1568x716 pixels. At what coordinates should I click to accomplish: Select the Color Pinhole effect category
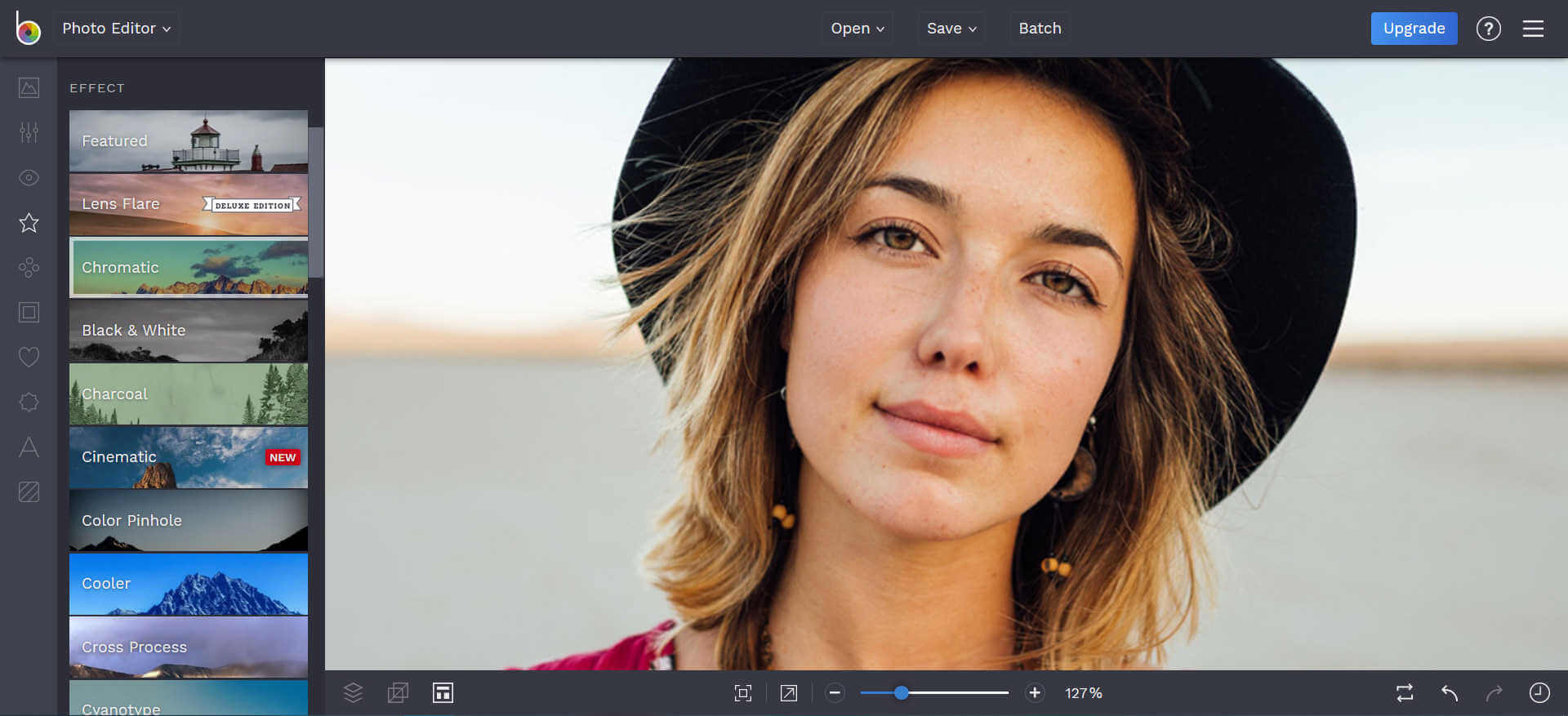click(189, 520)
